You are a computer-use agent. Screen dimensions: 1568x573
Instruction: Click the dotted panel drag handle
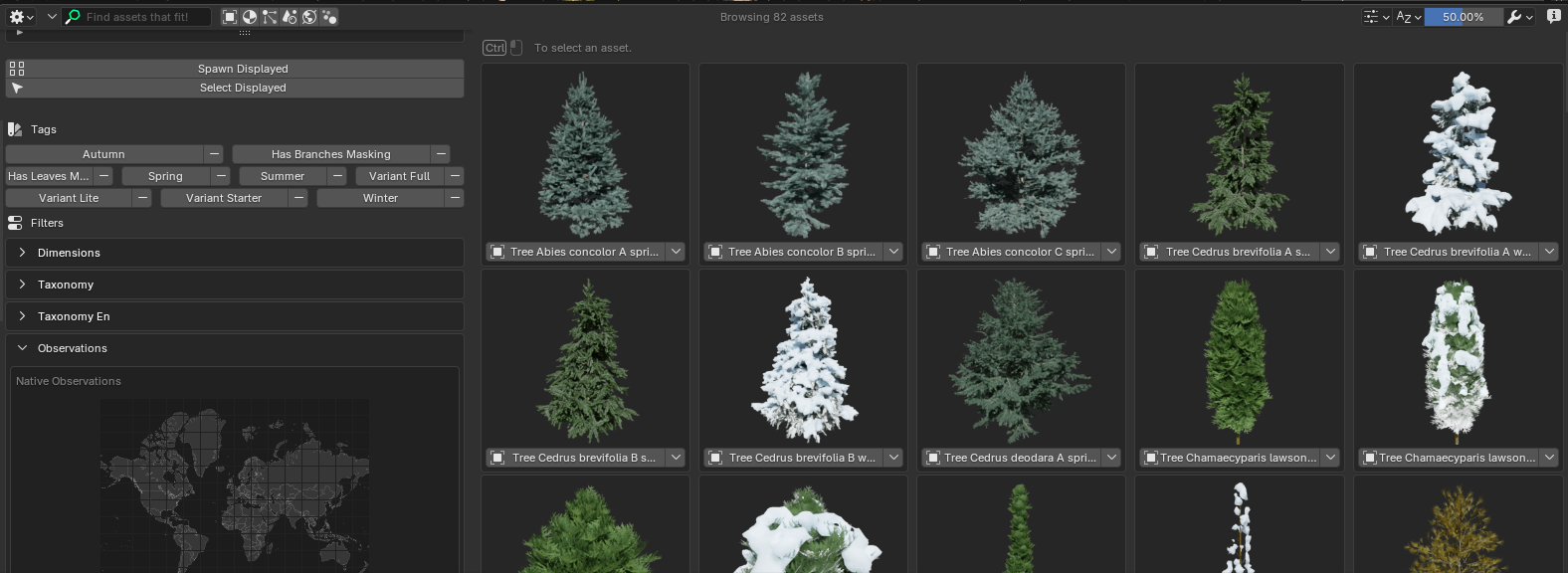click(245, 33)
